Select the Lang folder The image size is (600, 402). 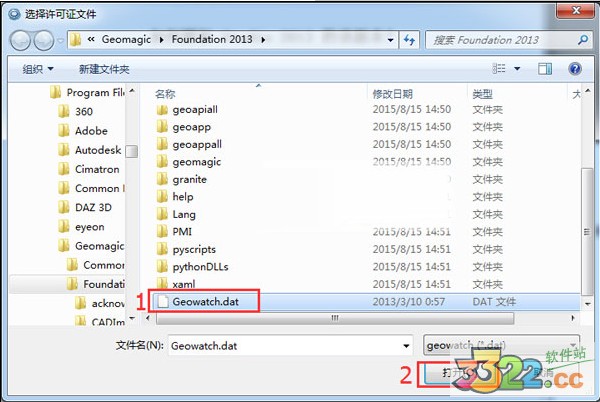coord(184,215)
